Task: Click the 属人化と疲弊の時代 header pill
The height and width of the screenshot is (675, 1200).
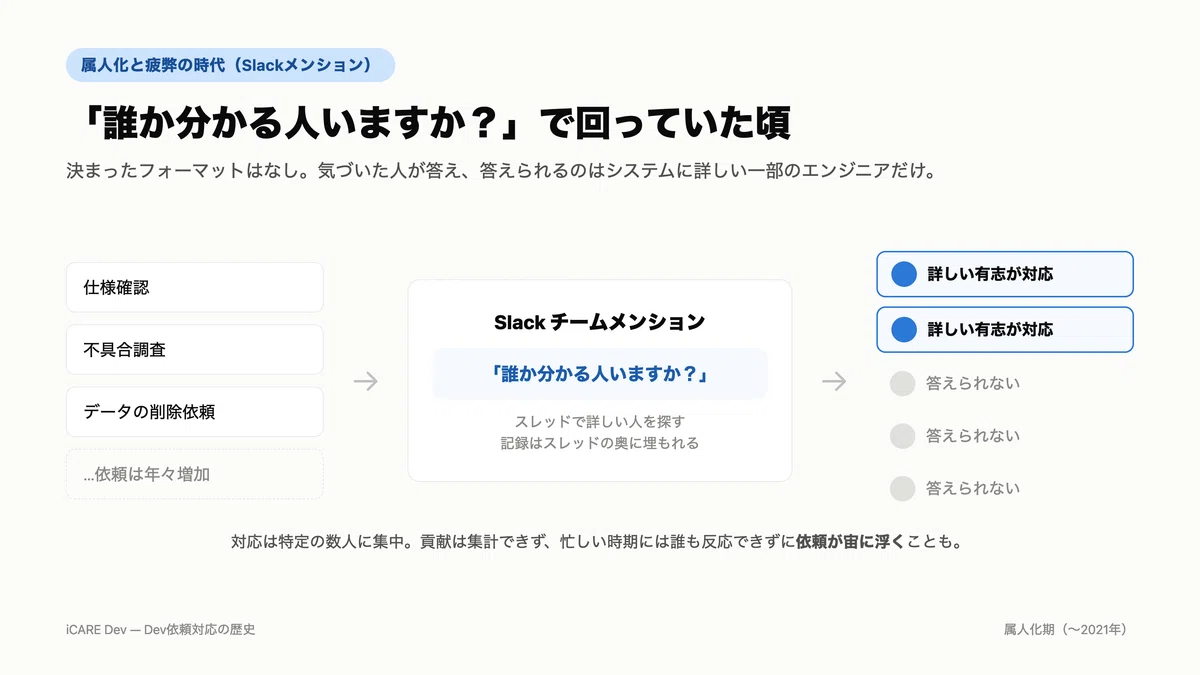Action: point(230,65)
